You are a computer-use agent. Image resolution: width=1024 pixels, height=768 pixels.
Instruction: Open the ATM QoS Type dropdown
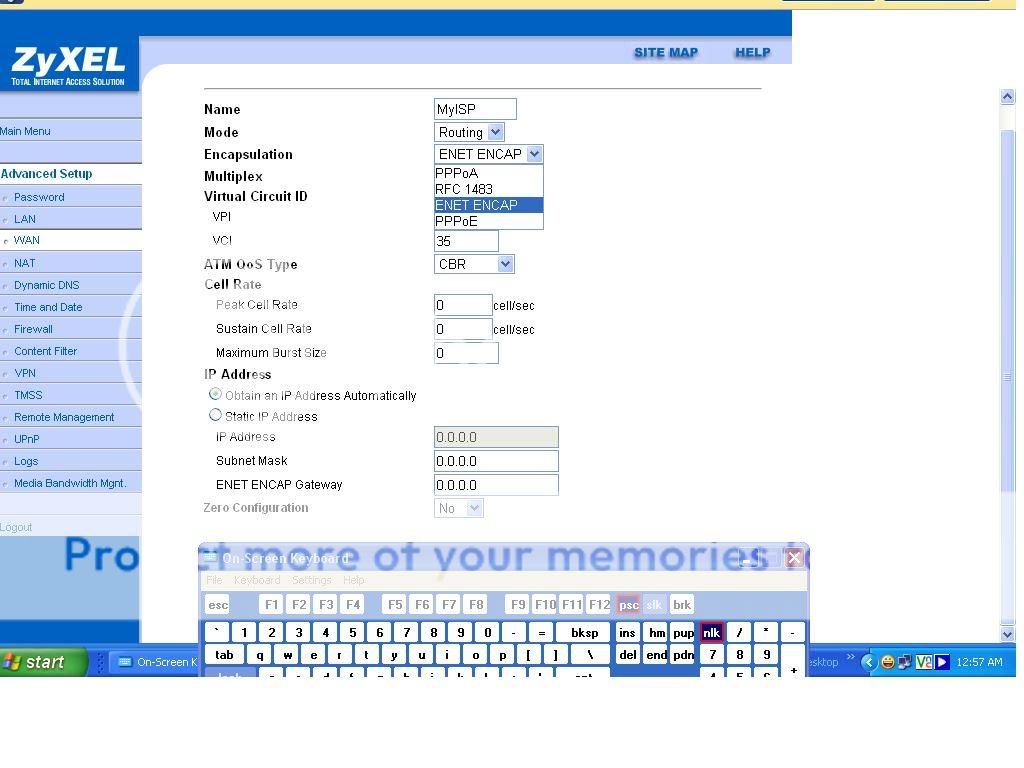[x=475, y=264]
